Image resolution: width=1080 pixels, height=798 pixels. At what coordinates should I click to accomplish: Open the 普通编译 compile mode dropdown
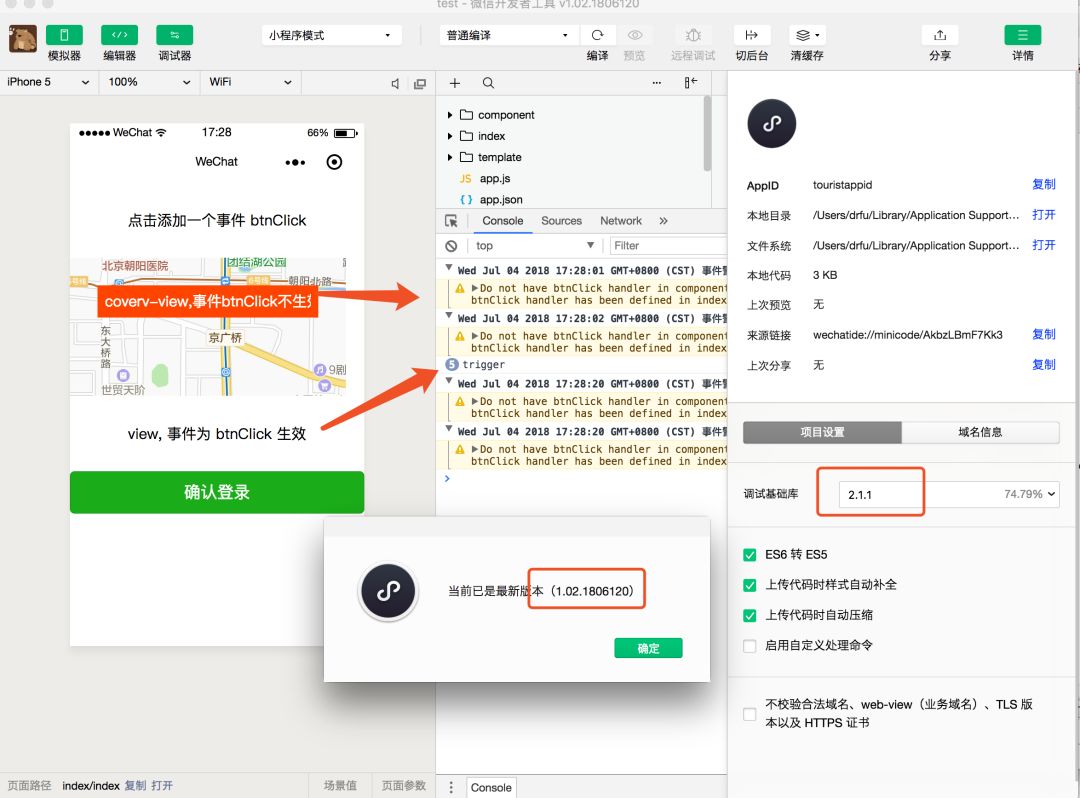(508, 35)
